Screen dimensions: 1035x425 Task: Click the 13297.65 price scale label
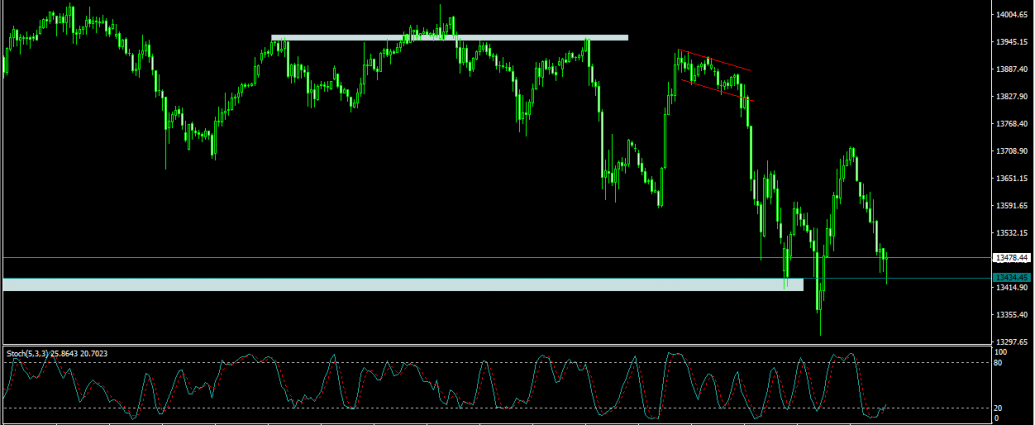click(1014, 342)
